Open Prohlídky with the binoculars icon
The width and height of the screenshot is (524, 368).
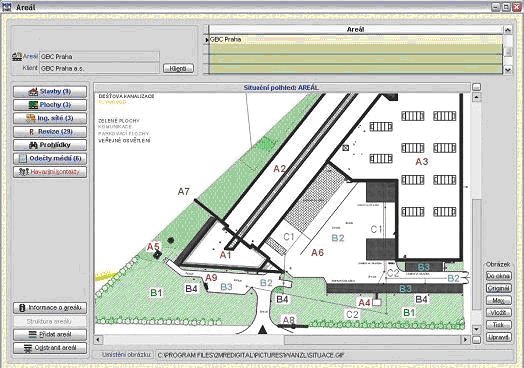point(50,145)
